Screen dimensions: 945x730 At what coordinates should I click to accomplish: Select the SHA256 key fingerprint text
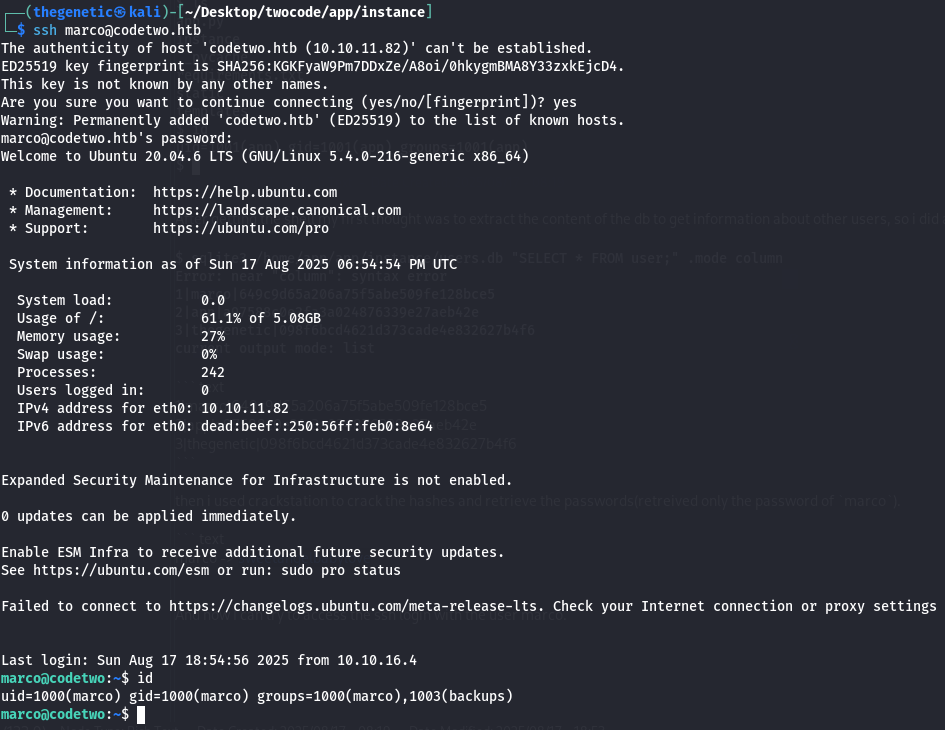pyautogui.click(x=420, y=66)
